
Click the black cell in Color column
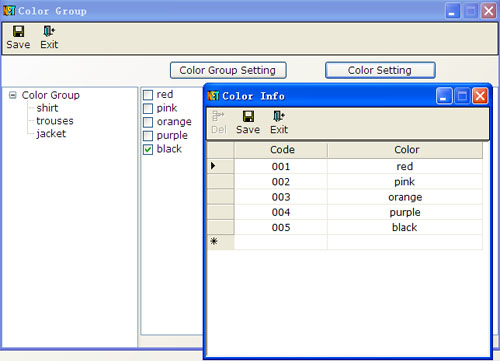click(405, 228)
